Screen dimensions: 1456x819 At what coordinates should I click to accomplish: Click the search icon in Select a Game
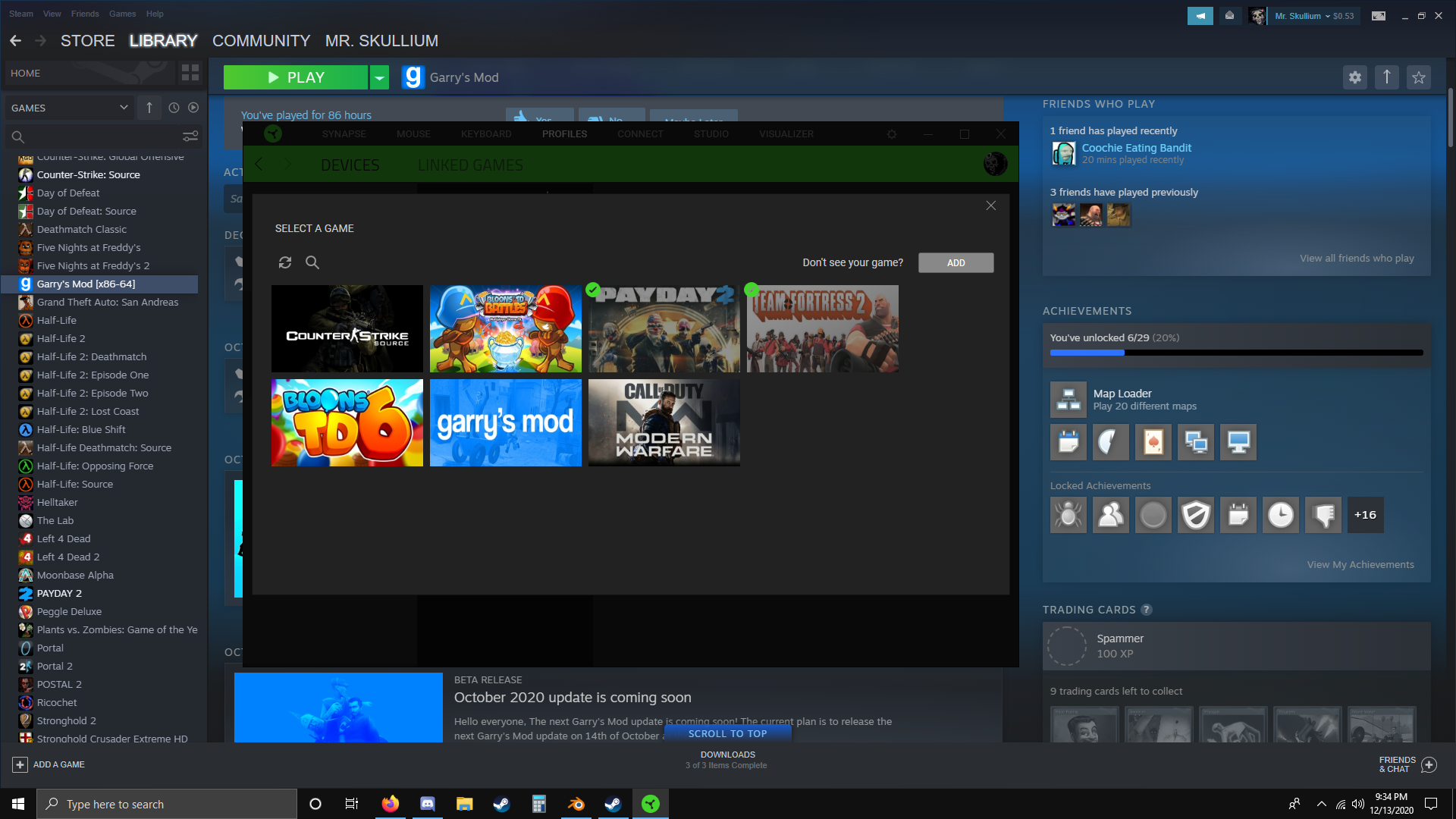[312, 262]
